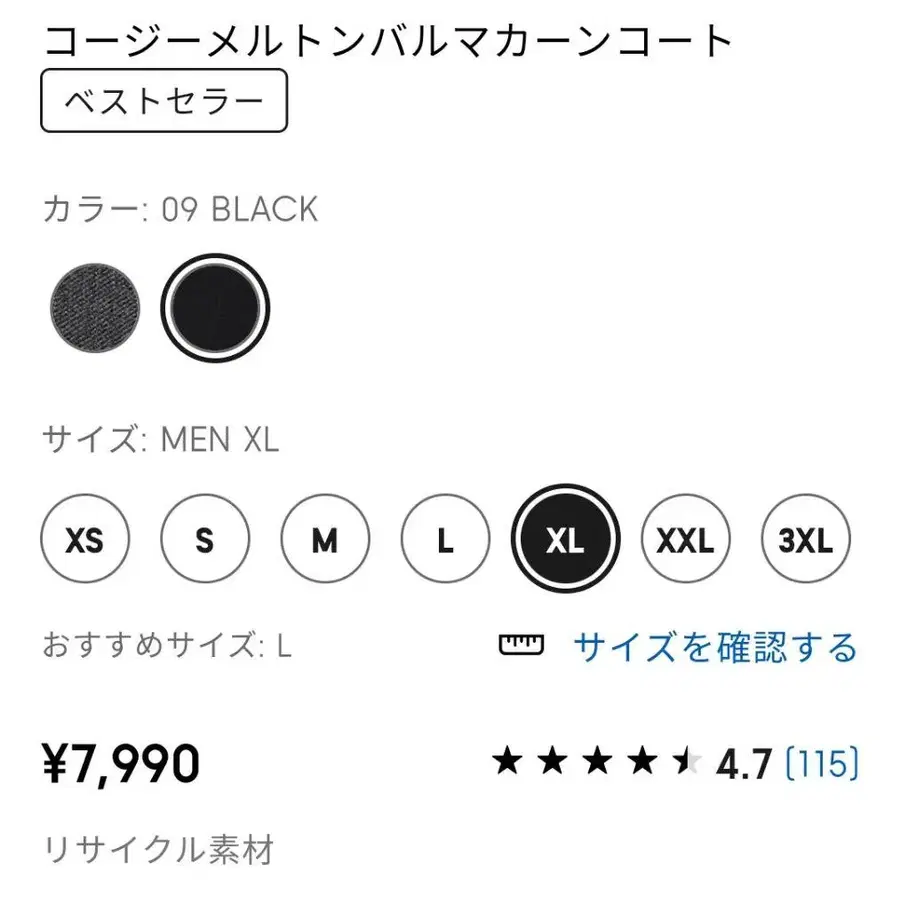Select the gray color swatch
This screenshot has height=900, width=900.
point(95,309)
